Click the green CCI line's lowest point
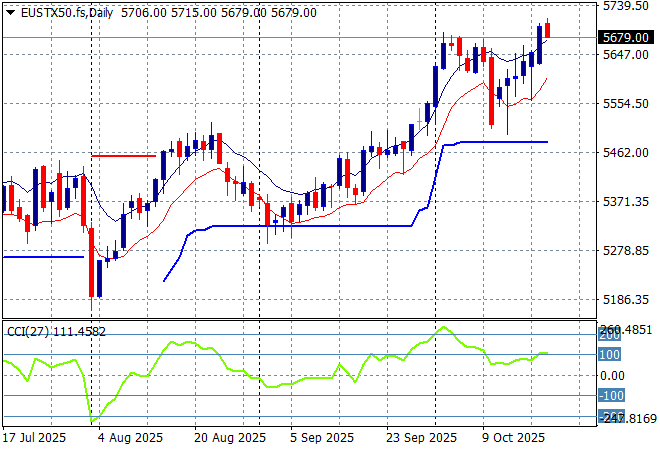 93,421
